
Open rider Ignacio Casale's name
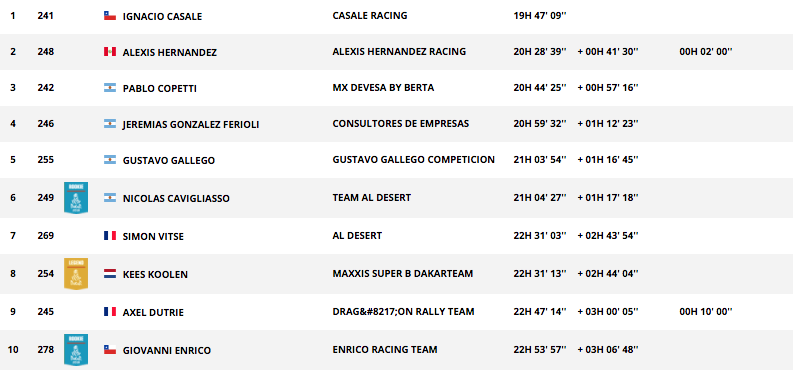[162, 16]
